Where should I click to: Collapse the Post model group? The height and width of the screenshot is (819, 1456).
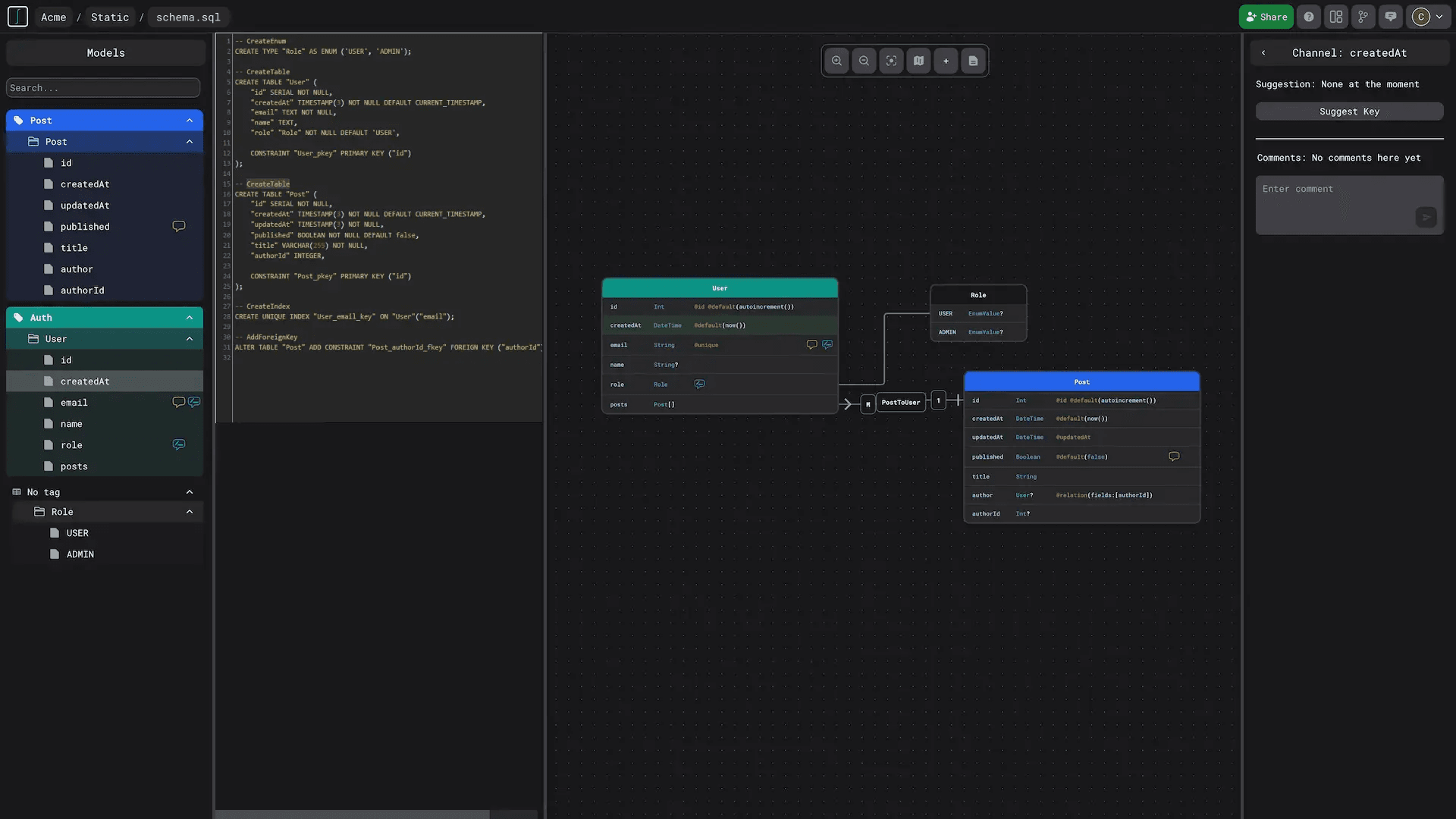(x=190, y=120)
